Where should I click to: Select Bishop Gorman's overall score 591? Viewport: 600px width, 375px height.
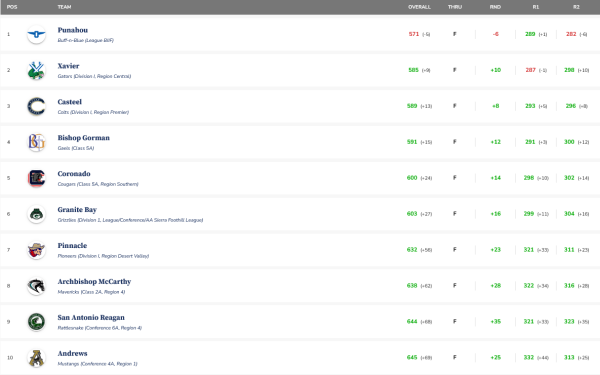412,142
